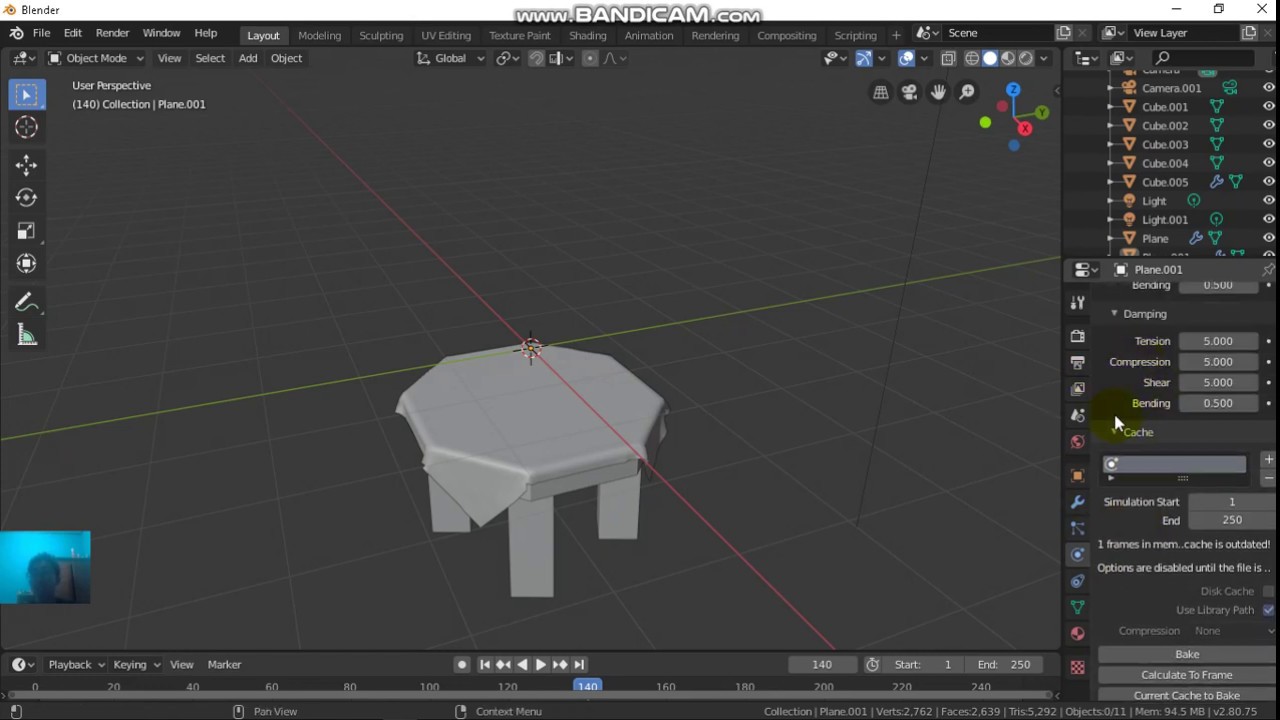Toggle visibility of Light object

pos(1268,201)
